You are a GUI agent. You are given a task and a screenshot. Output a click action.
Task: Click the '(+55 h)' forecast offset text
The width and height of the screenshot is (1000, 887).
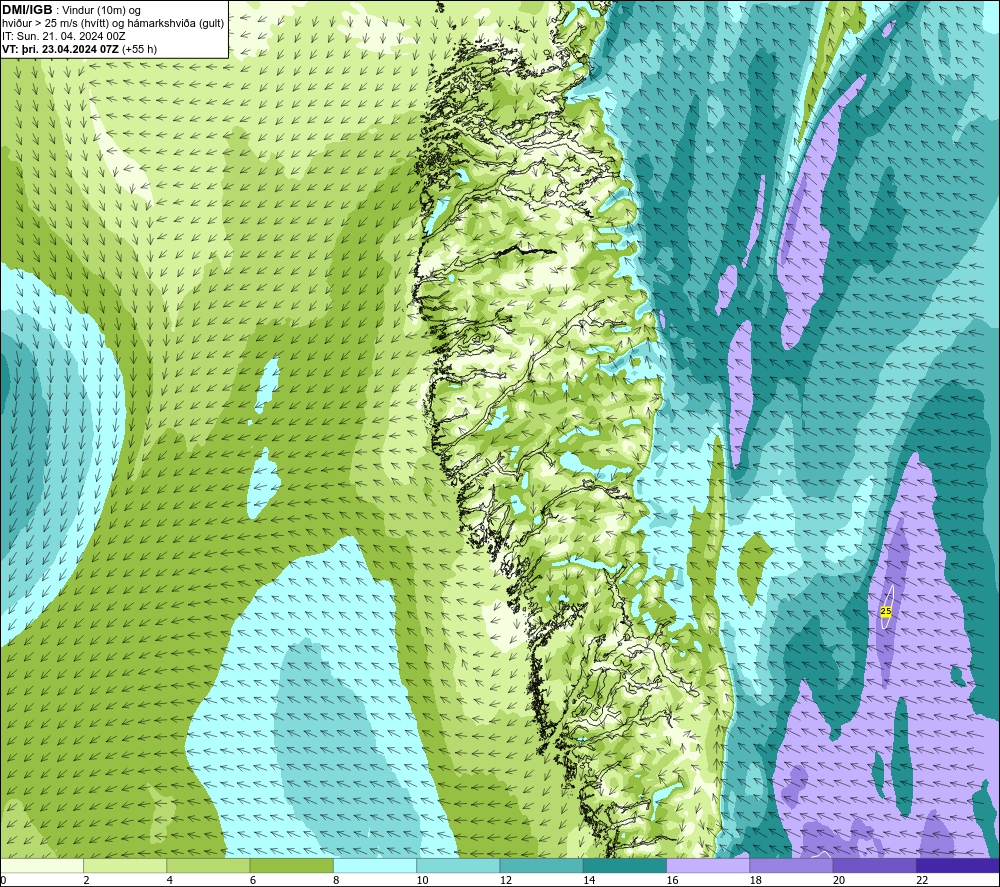(x=139, y=49)
